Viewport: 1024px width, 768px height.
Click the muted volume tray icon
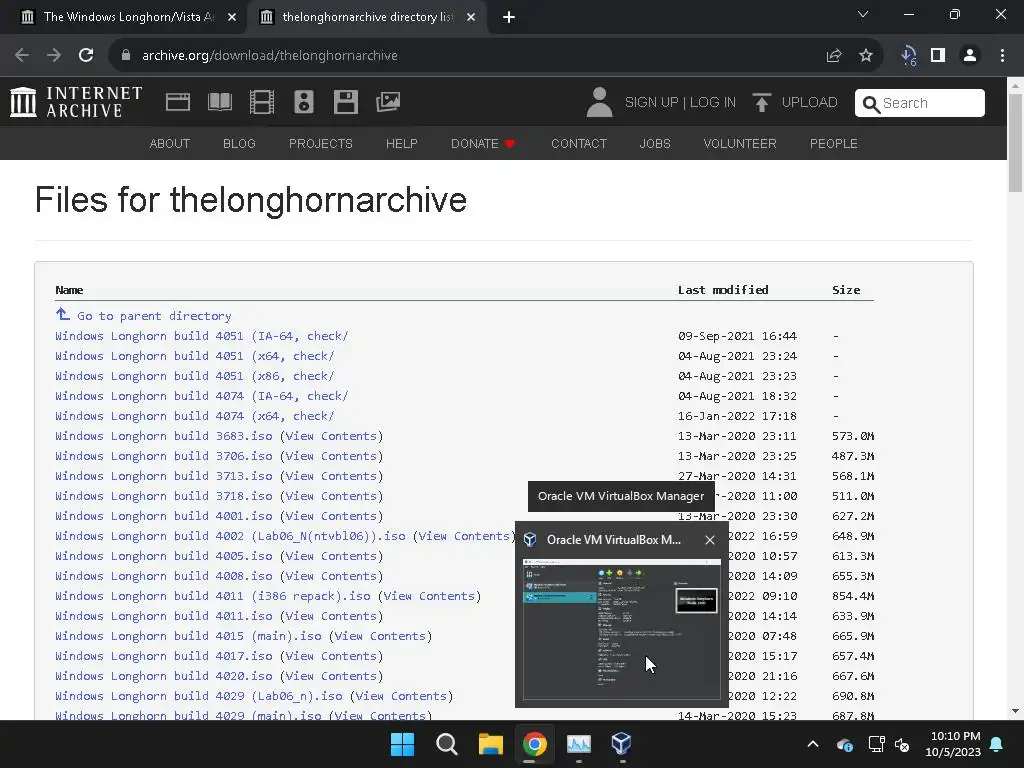click(x=903, y=744)
